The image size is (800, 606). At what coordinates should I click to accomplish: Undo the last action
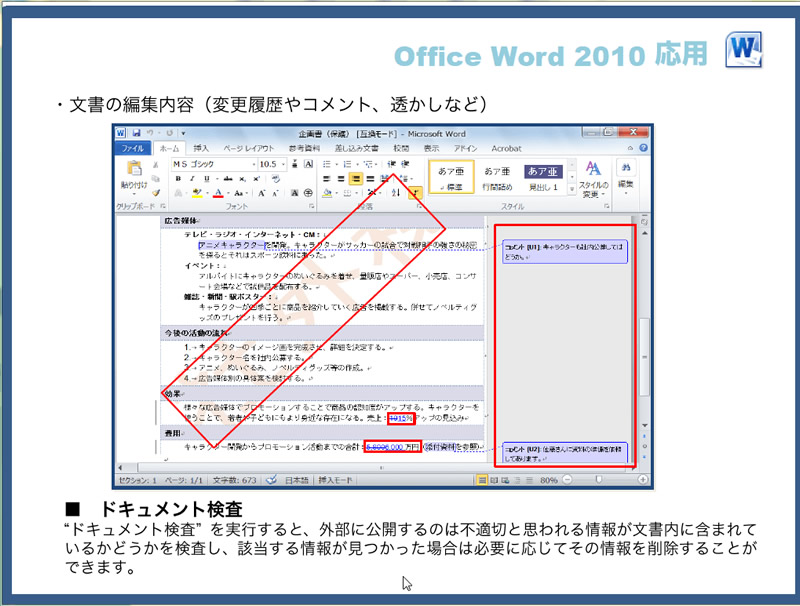tap(151, 133)
